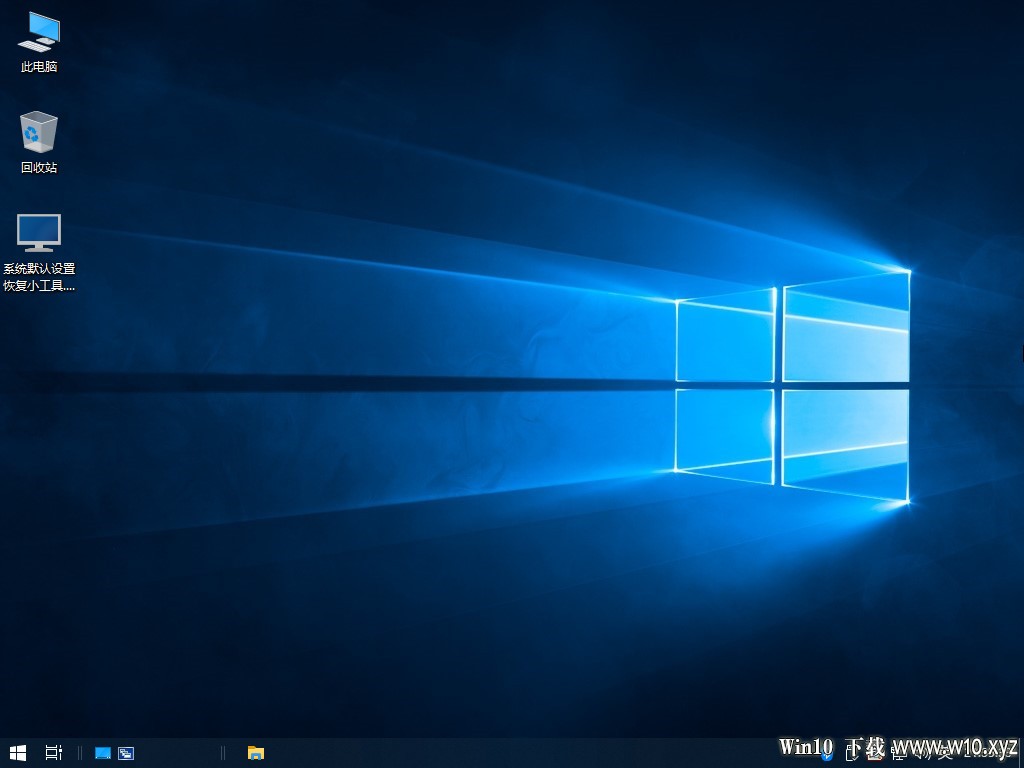Toggle the 英 input method indicator

[x=944, y=753]
